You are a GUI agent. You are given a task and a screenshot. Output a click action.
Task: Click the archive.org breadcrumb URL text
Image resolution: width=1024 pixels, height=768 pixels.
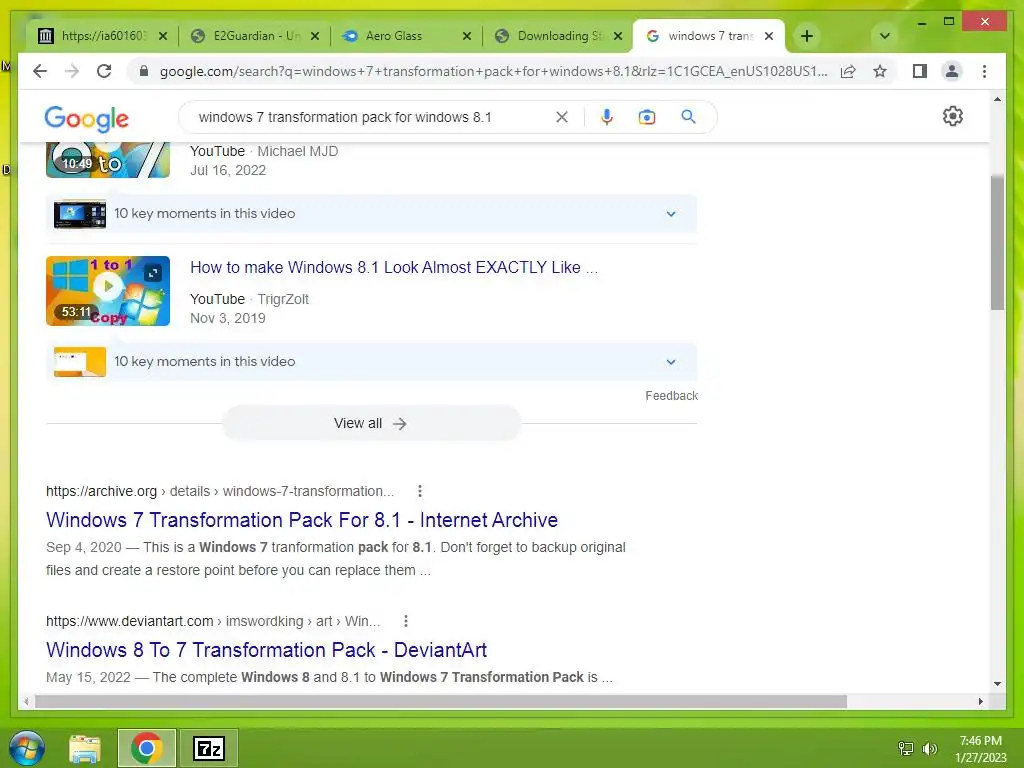(220, 491)
